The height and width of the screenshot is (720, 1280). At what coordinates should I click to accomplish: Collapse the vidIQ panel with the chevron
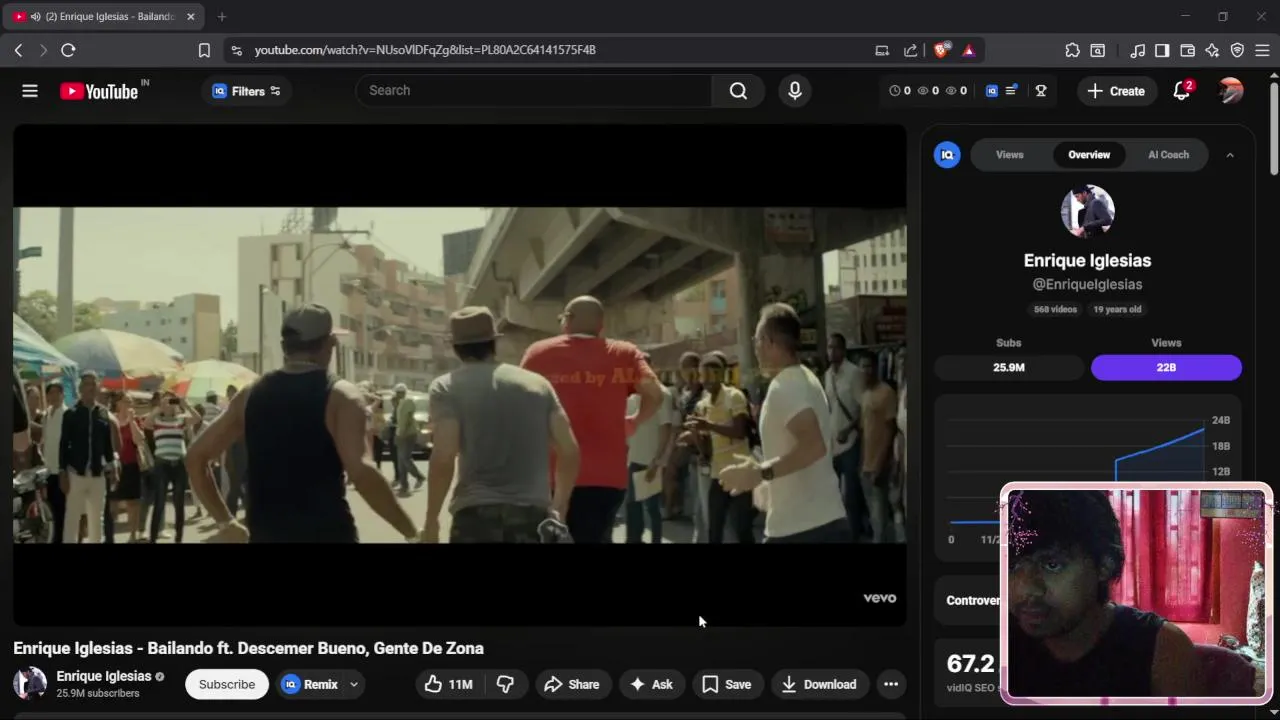point(1230,155)
